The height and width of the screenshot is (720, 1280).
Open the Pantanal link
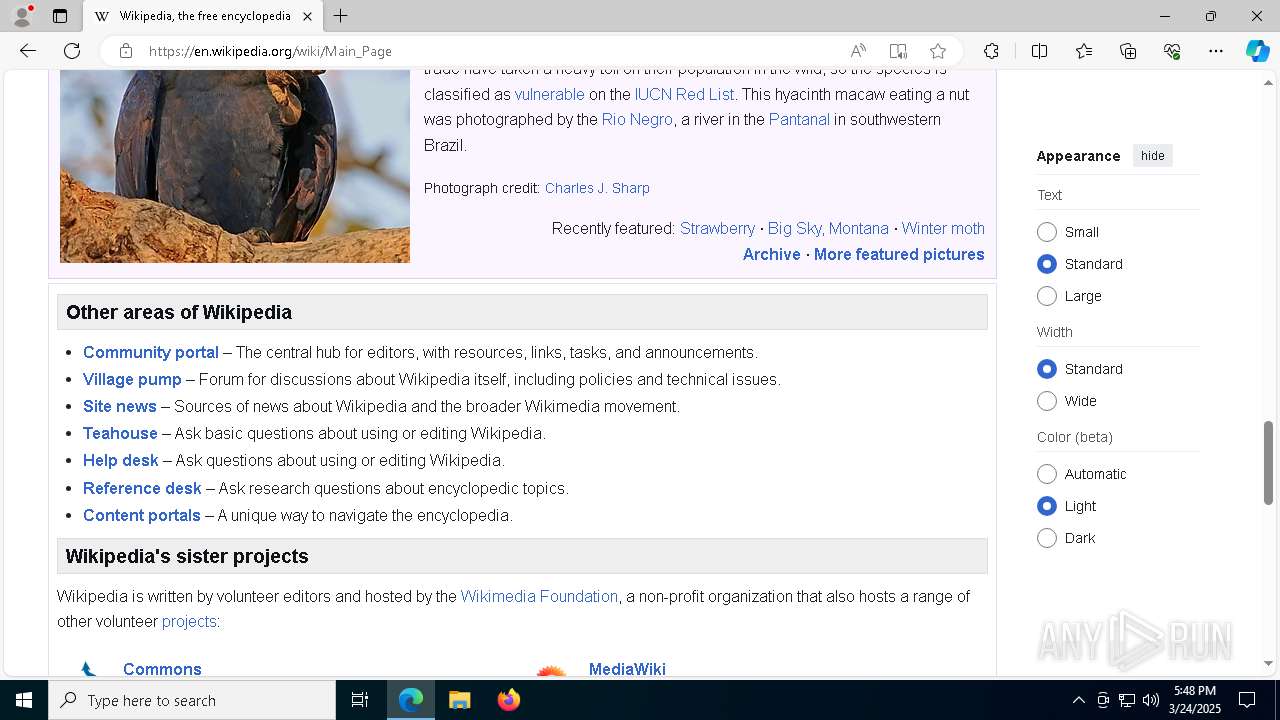click(x=799, y=119)
